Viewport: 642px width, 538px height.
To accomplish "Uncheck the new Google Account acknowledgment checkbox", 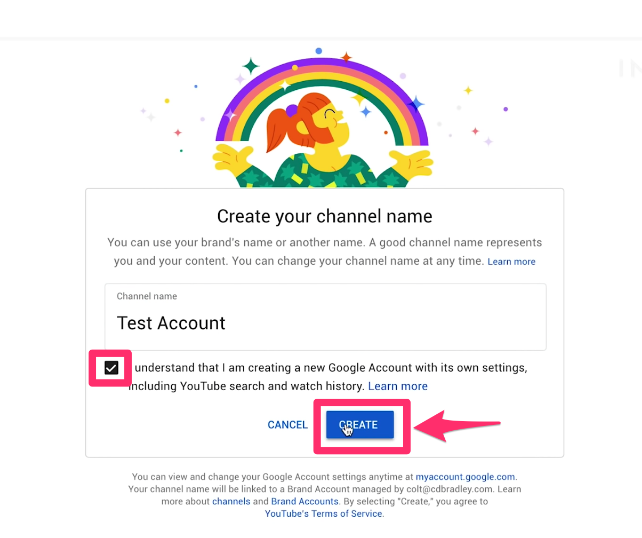I will 111,368.
